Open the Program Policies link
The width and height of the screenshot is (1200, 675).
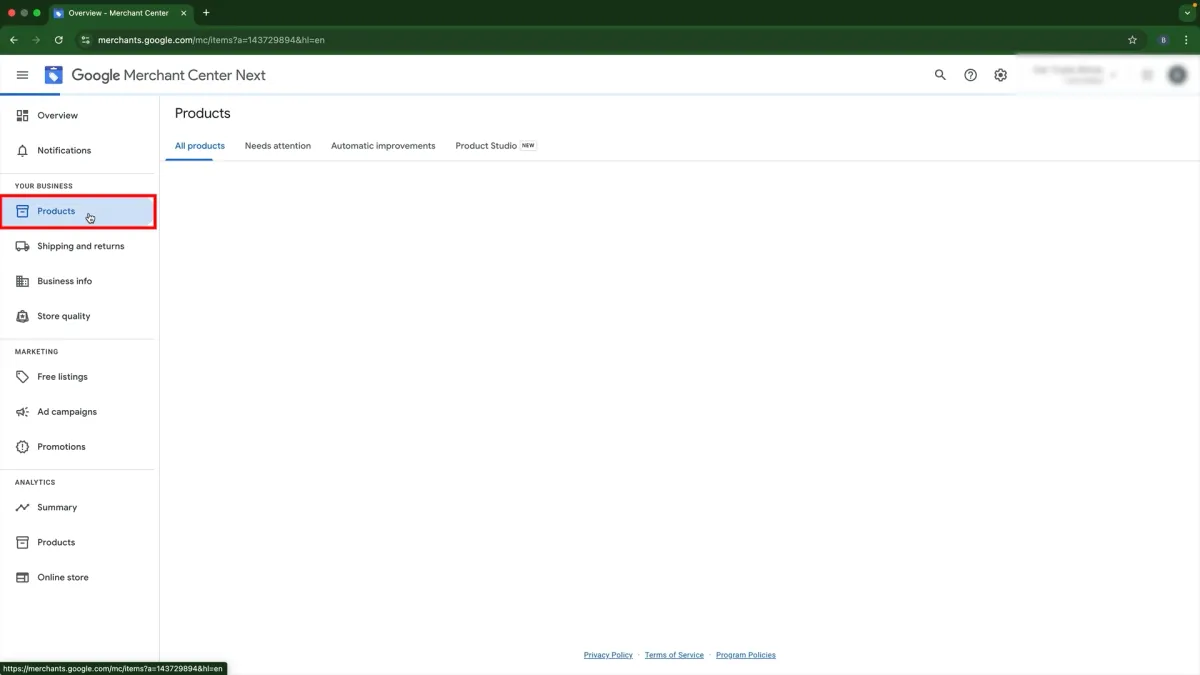(x=746, y=655)
